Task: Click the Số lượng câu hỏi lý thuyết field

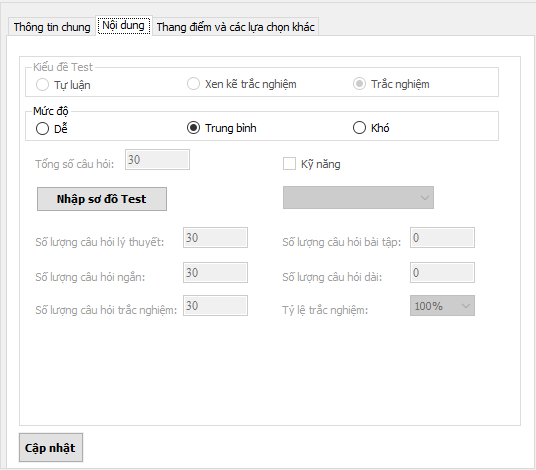Action: point(215,238)
